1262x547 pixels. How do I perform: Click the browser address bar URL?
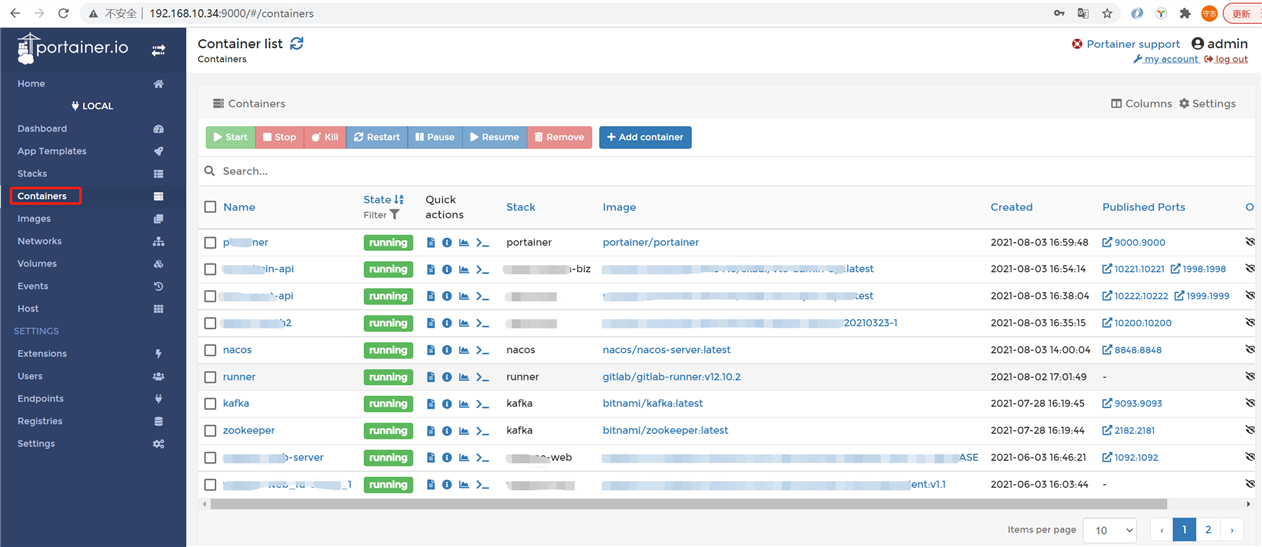click(x=232, y=14)
